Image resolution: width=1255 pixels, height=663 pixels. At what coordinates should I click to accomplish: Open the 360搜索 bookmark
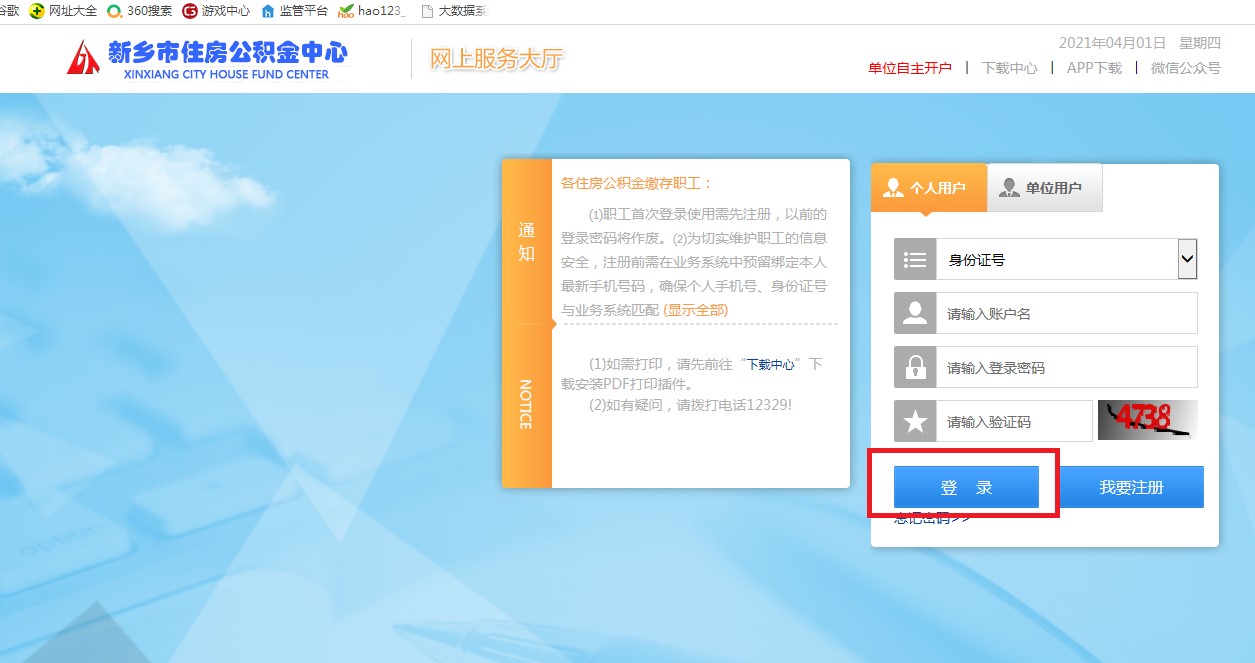(x=139, y=11)
